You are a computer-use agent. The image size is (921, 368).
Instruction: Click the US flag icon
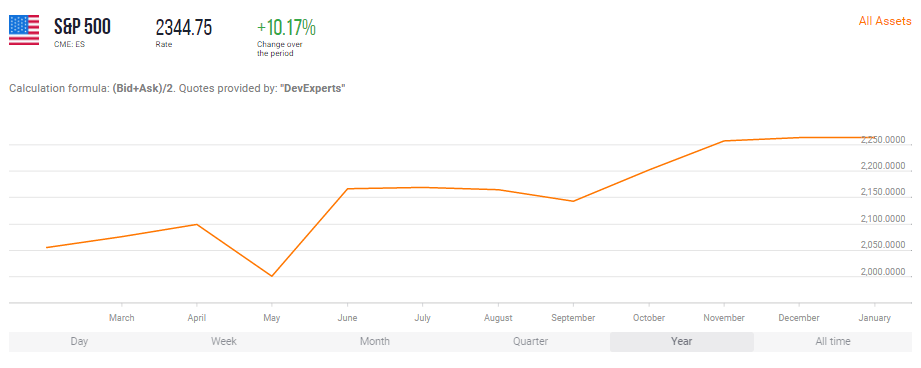[24, 30]
